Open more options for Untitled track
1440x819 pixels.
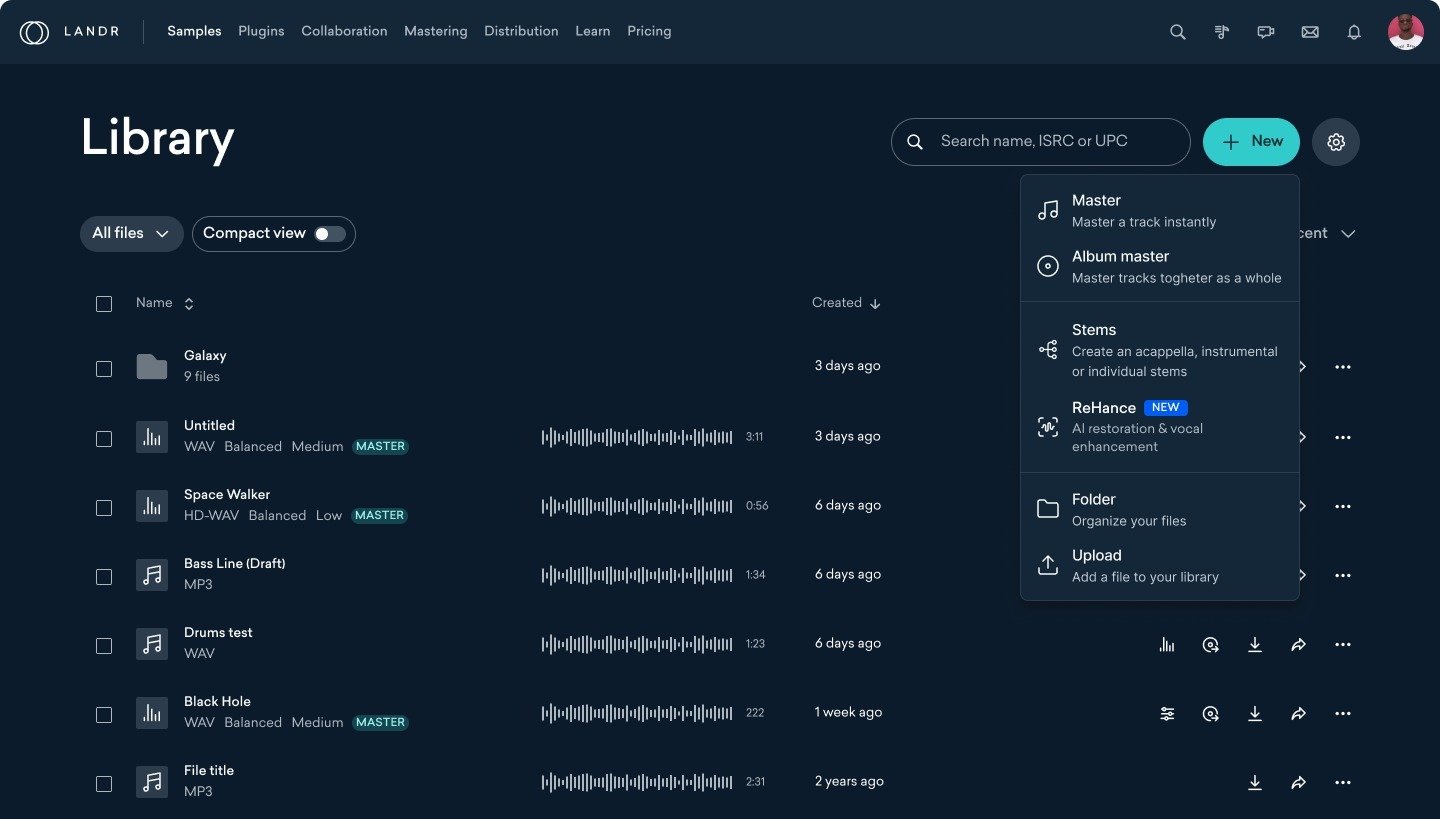tap(1343, 438)
